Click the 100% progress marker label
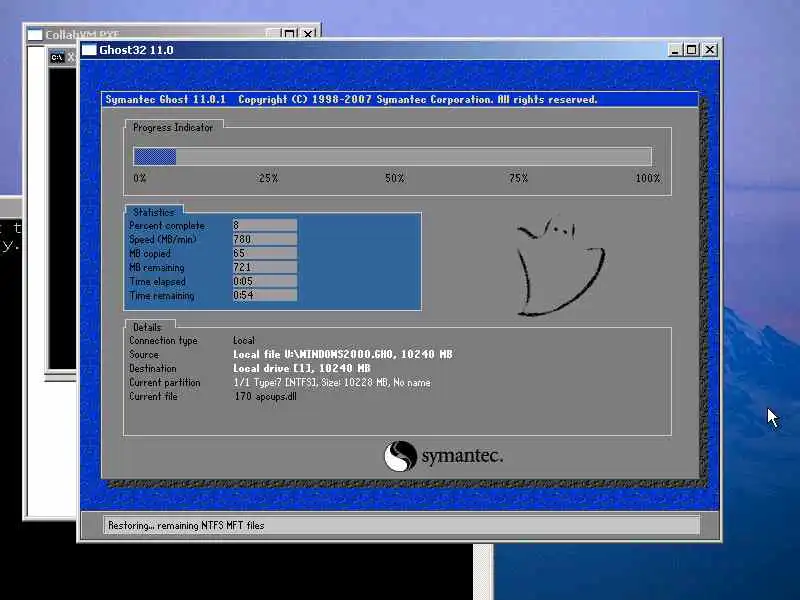This screenshot has width=800, height=600. tap(647, 178)
